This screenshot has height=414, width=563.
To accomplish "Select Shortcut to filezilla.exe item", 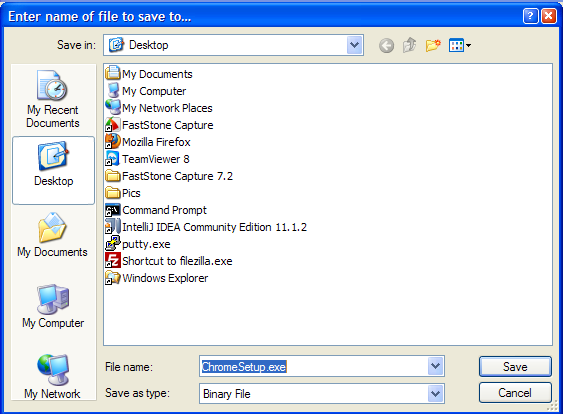I will (169, 261).
